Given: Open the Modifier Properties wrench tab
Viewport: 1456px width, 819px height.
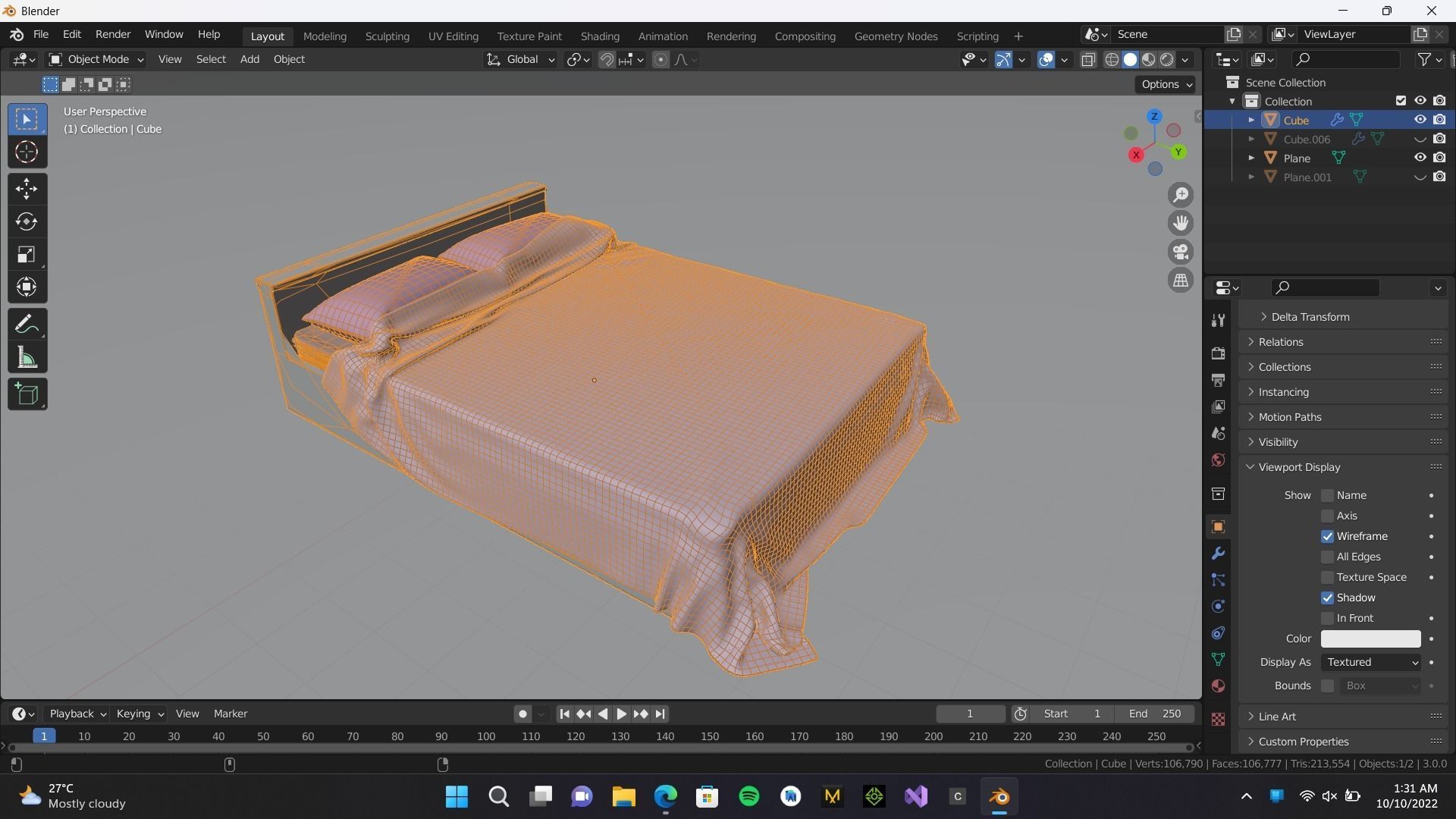Looking at the screenshot, I should coord(1218,553).
